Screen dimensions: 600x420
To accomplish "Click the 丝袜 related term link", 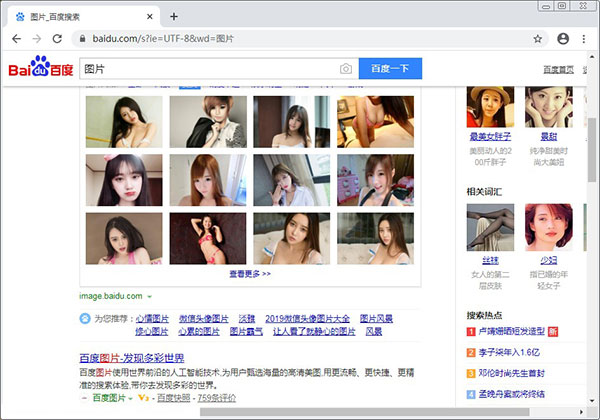I will (490, 260).
